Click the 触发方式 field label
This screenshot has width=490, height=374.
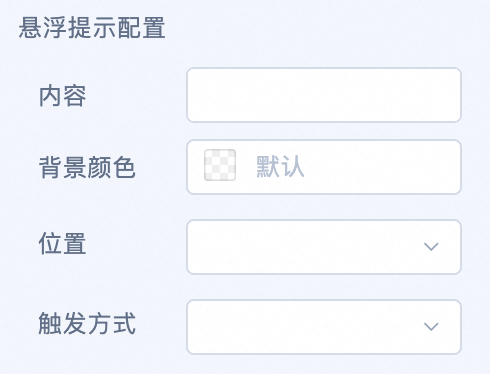87,323
